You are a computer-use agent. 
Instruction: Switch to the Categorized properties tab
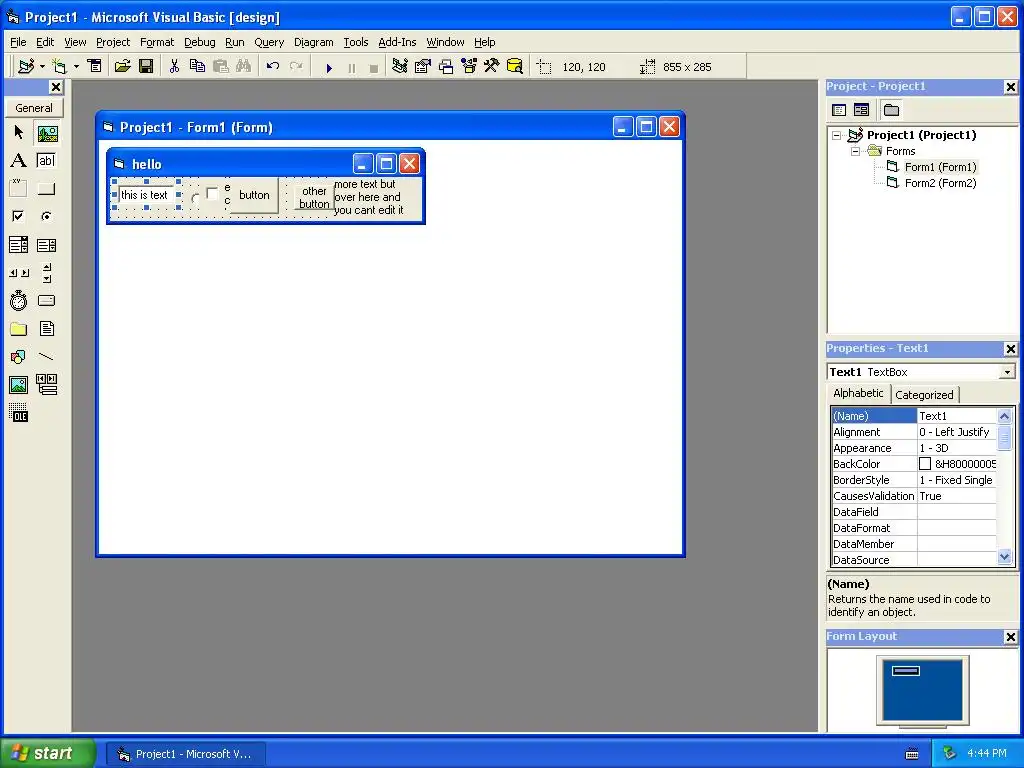point(923,394)
